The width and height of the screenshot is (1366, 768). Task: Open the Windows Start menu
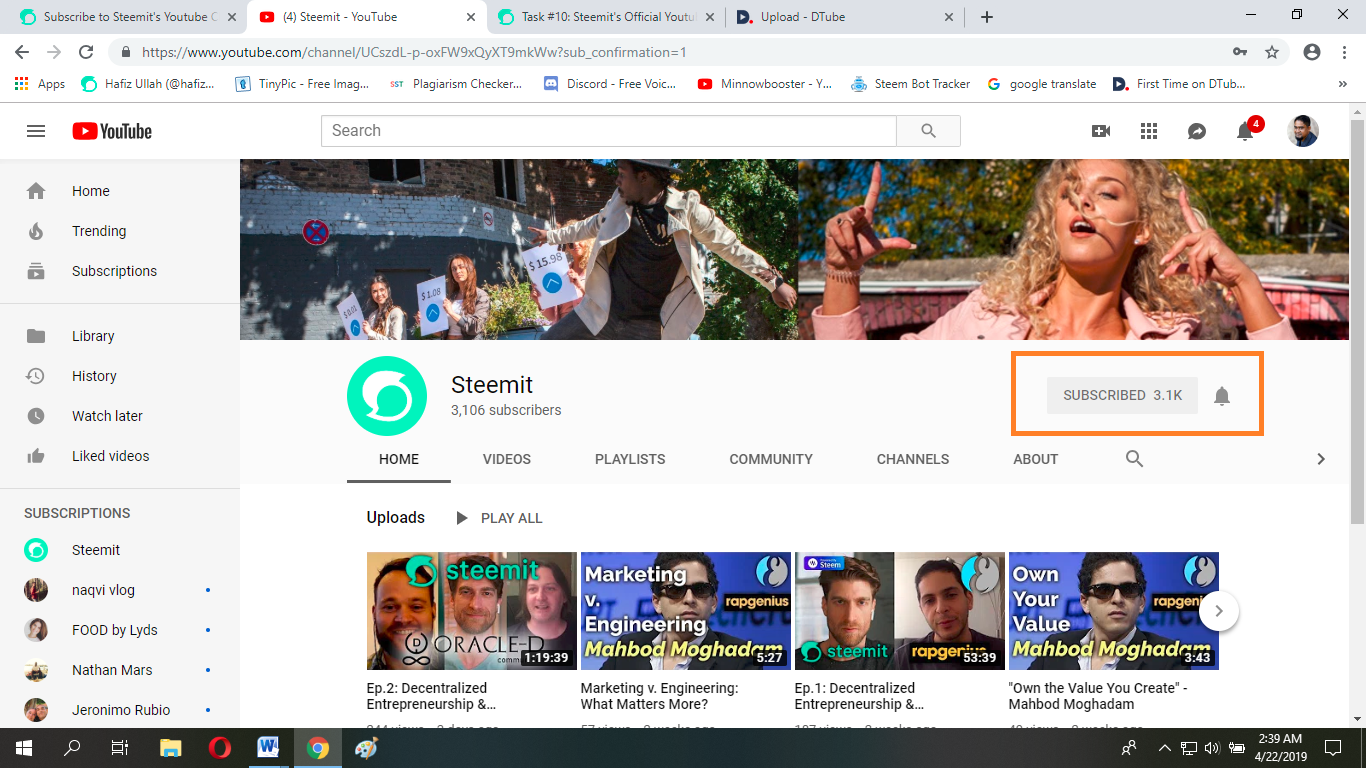(23, 748)
